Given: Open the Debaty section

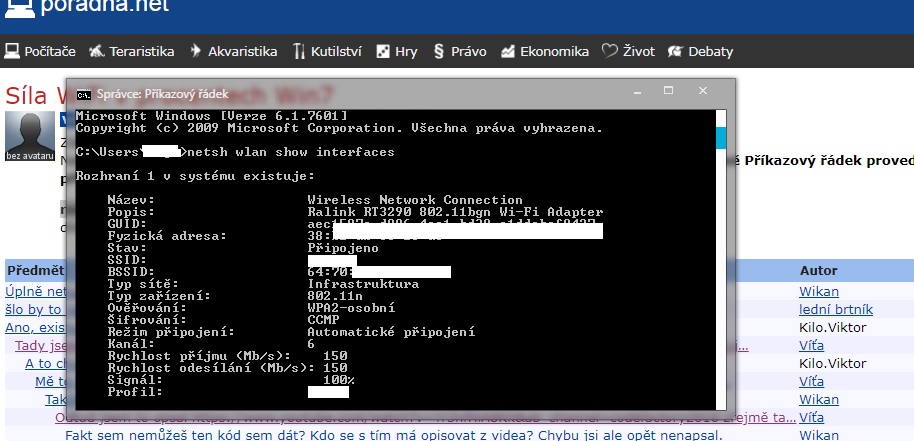Looking at the screenshot, I should pos(701,51).
